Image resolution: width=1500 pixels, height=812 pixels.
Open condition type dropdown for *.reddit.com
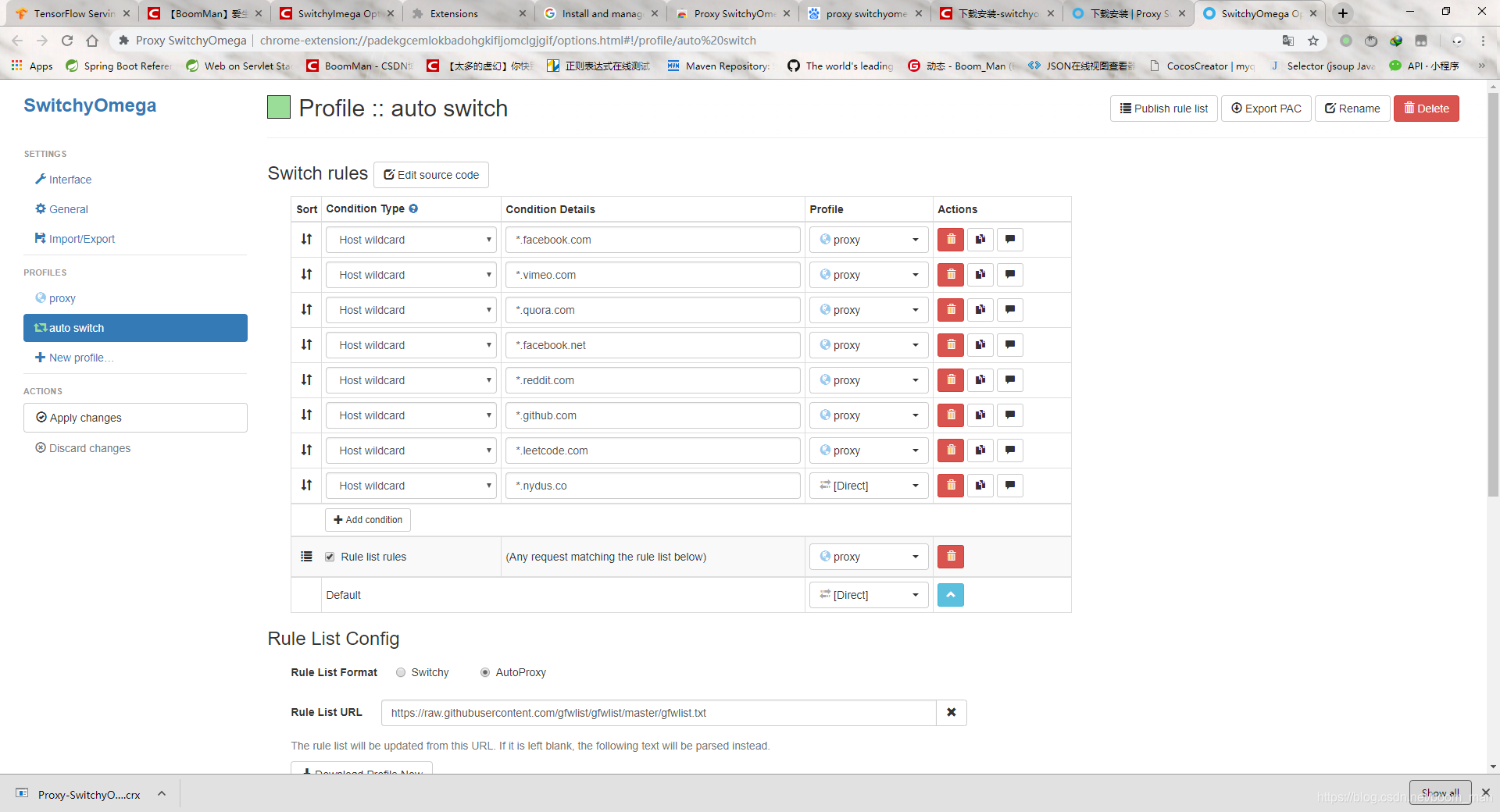(411, 380)
